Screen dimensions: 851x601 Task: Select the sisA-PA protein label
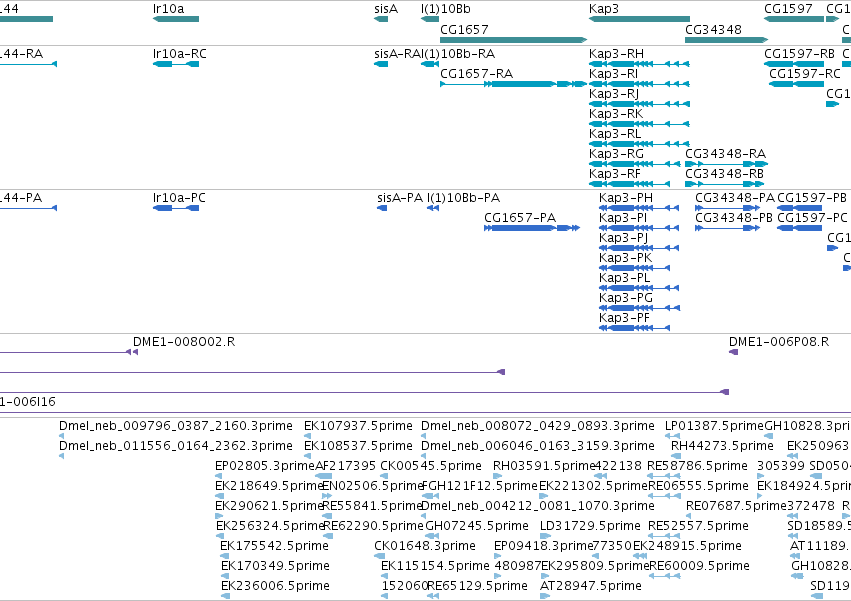pos(400,198)
